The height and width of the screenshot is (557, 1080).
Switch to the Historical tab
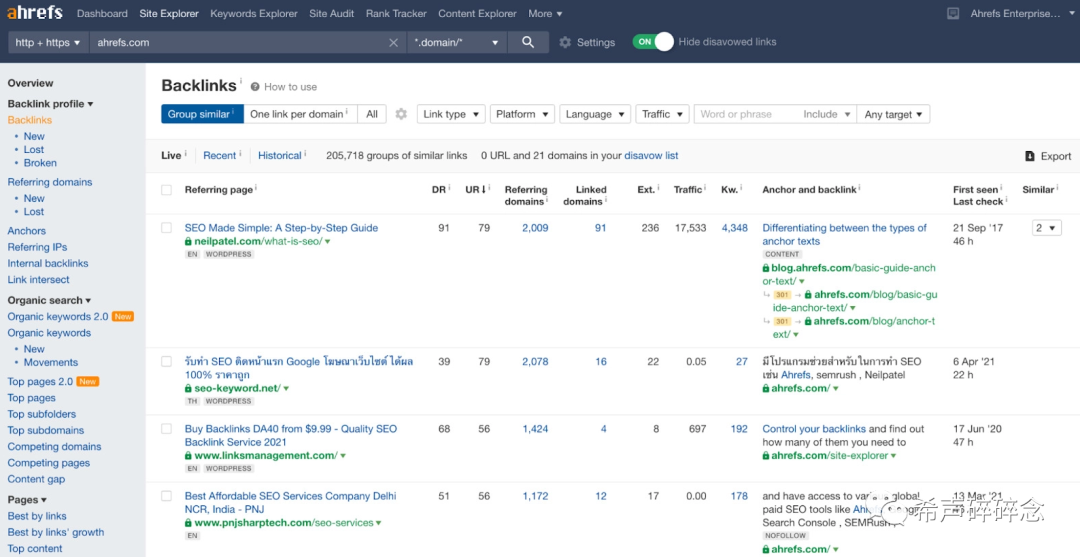point(279,155)
